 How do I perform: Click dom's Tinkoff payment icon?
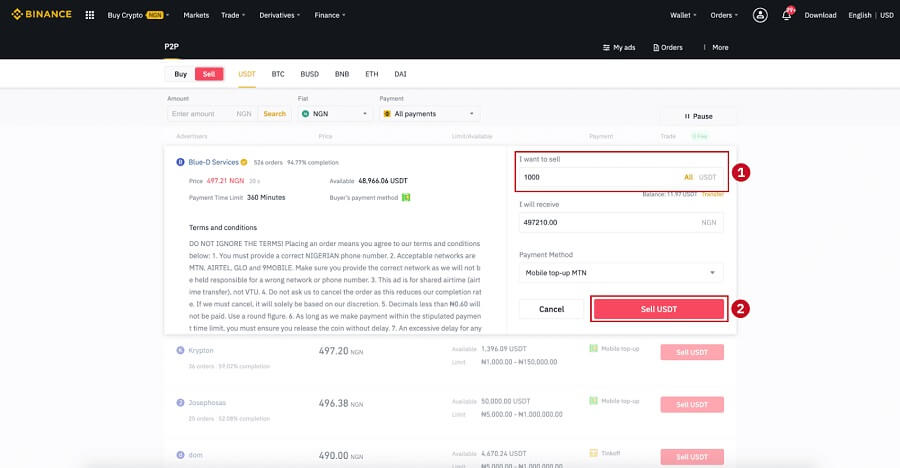593,453
